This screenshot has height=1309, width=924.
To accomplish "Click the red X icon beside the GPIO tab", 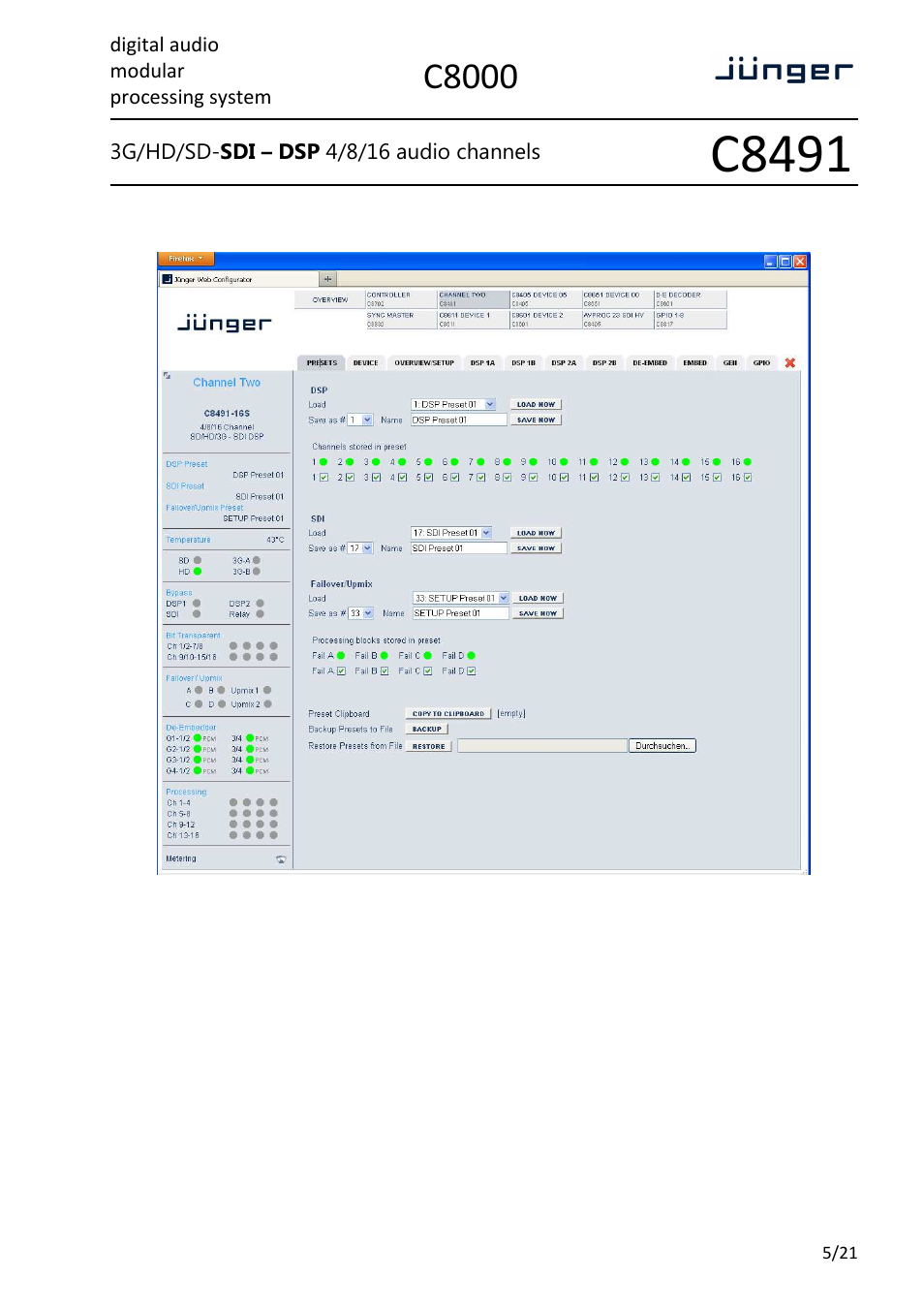I will 790,363.
